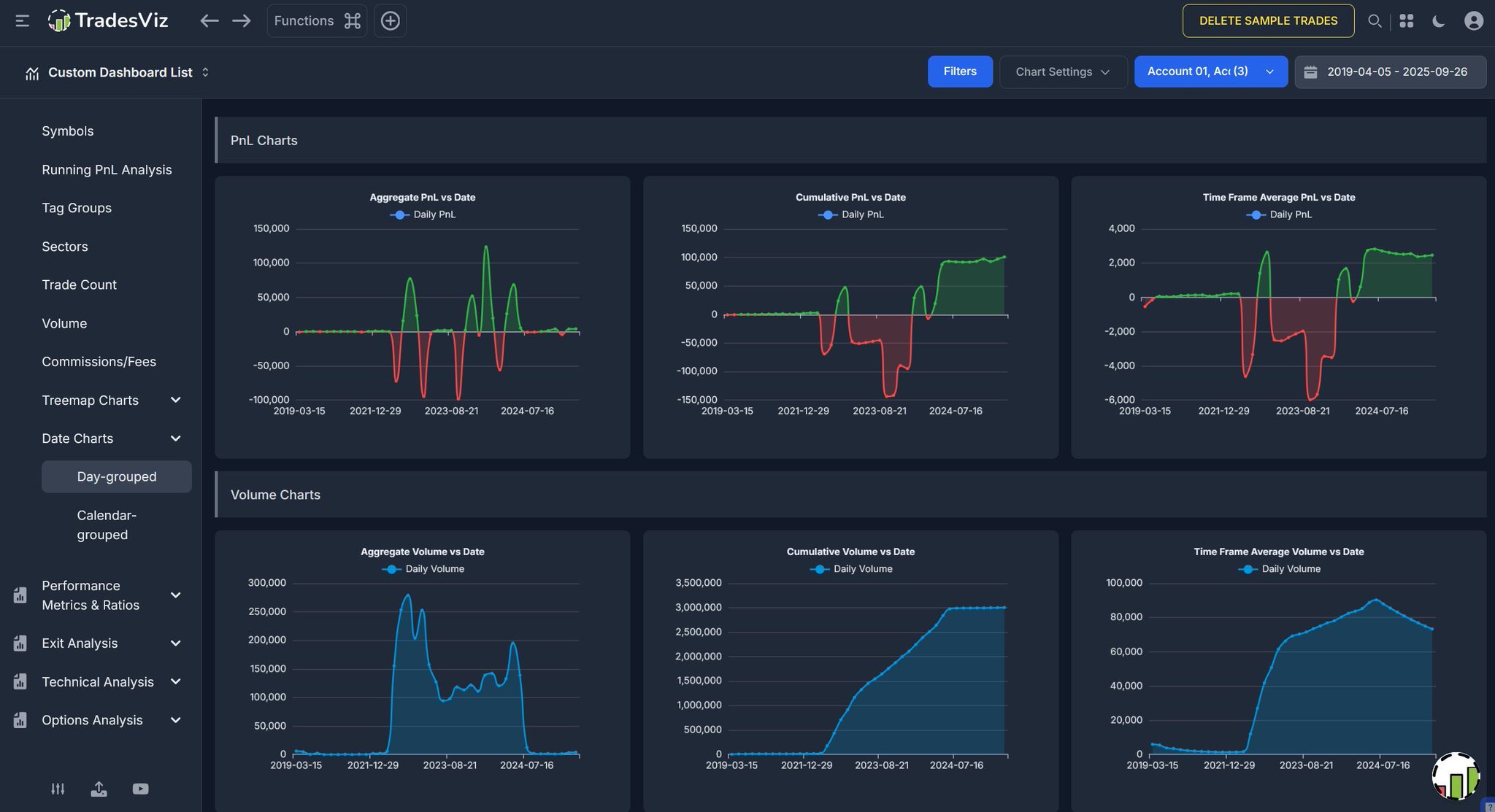This screenshot has width=1495, height=812.
Task: Click the blue Filters button
Action: pos(959,71)
